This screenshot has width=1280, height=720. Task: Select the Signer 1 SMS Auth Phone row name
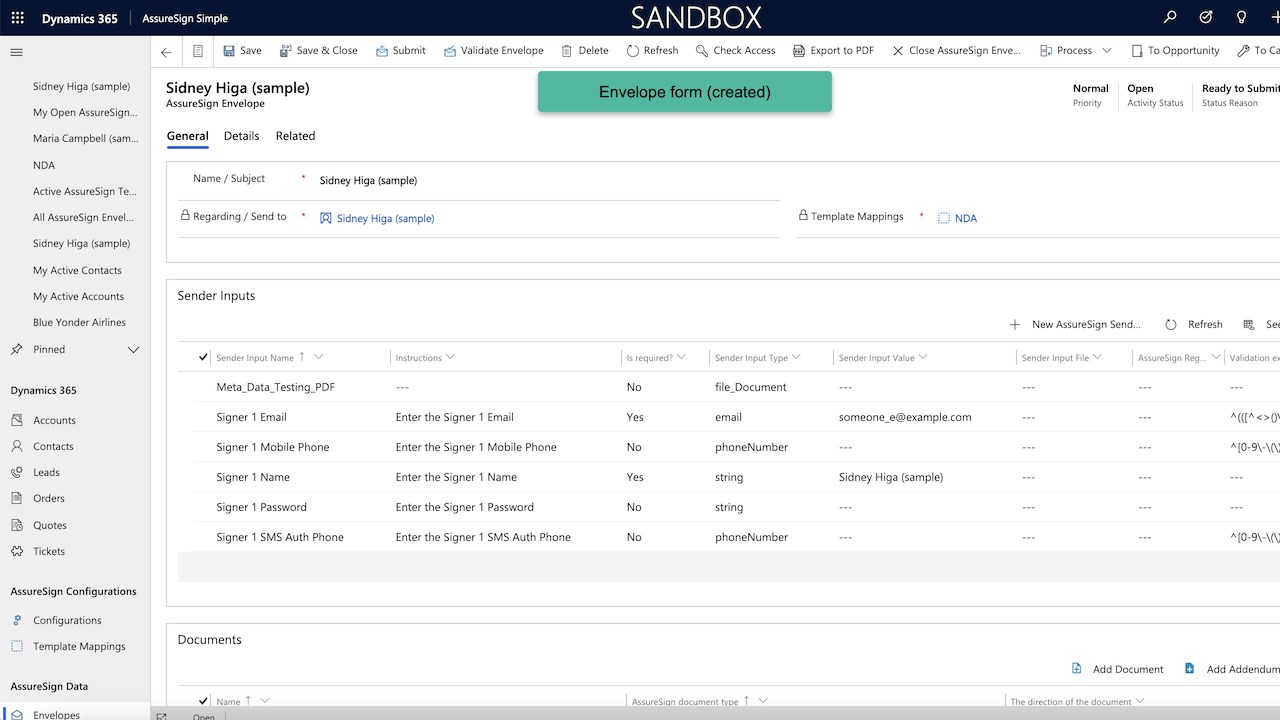click(280, 537)
